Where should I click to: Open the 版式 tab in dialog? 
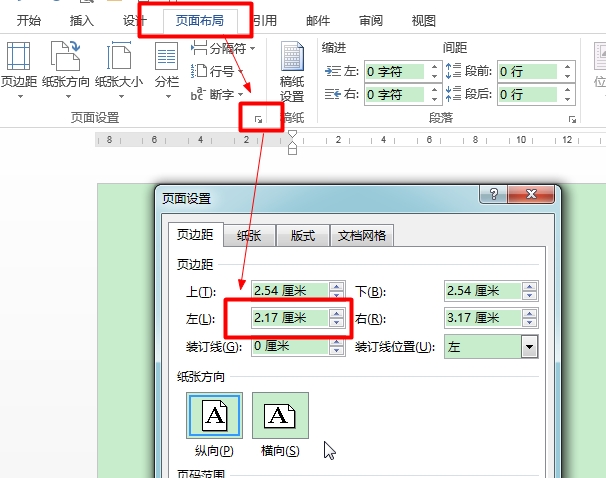pyautogui.click(x=303, y=235)
